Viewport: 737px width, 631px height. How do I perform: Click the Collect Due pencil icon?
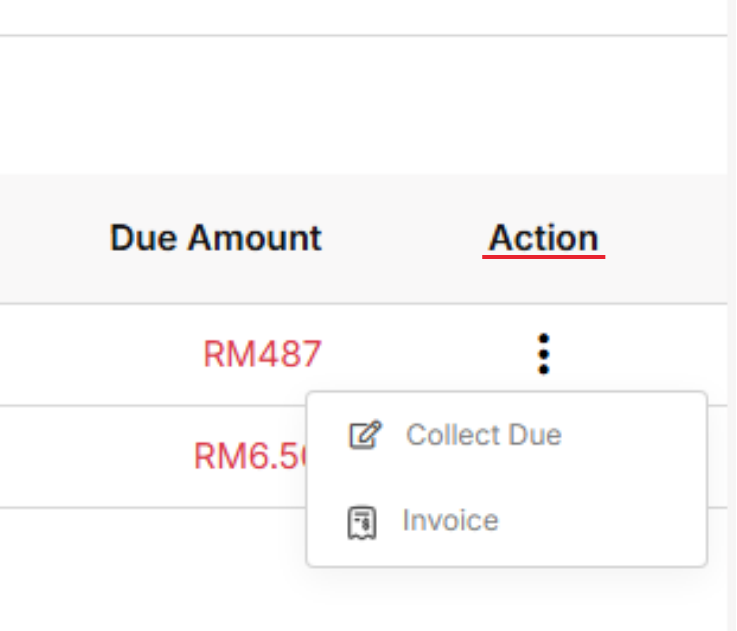[x=364, y=436]
